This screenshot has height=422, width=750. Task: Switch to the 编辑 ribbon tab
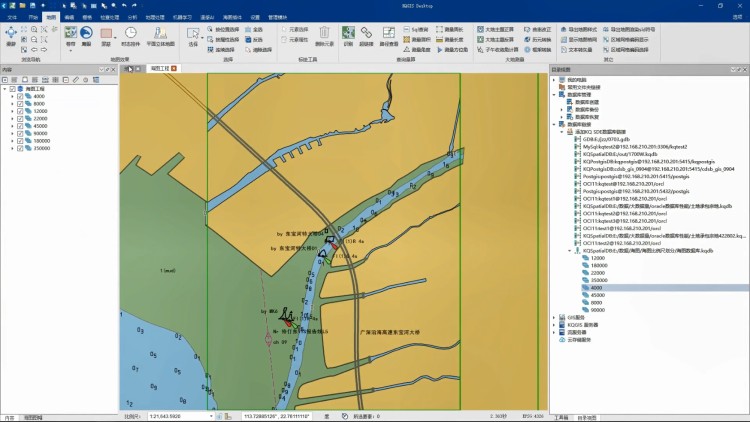tap(68, 17)
